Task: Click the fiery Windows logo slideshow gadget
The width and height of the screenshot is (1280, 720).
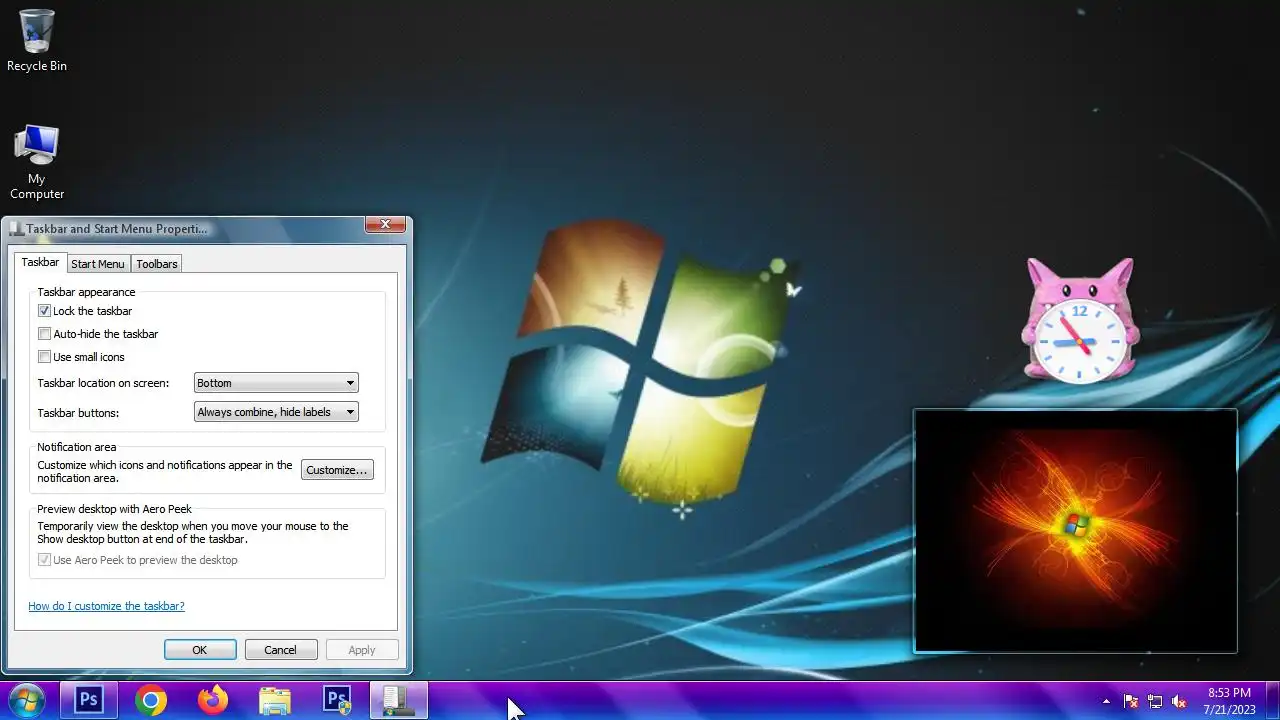Action: point(1075,531)
